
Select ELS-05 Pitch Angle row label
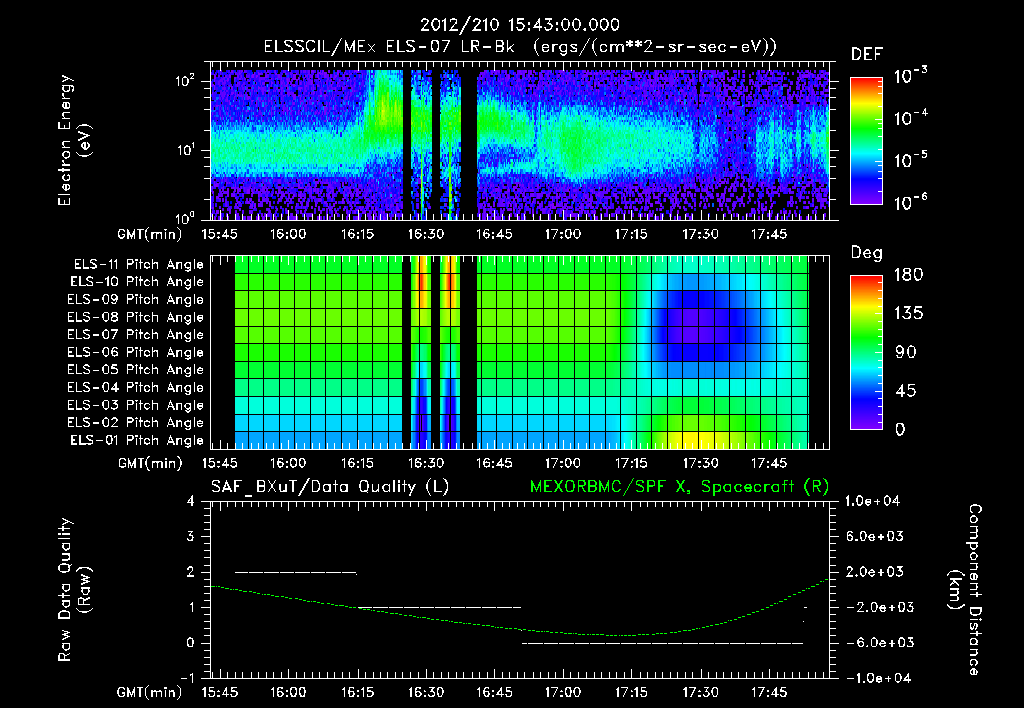click(135, 370)
